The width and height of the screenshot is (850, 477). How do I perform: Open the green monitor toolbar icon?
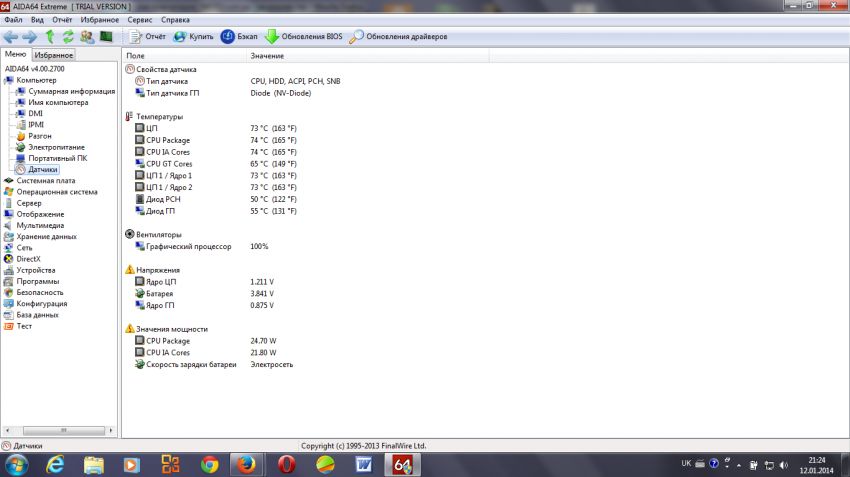(106, 37)
